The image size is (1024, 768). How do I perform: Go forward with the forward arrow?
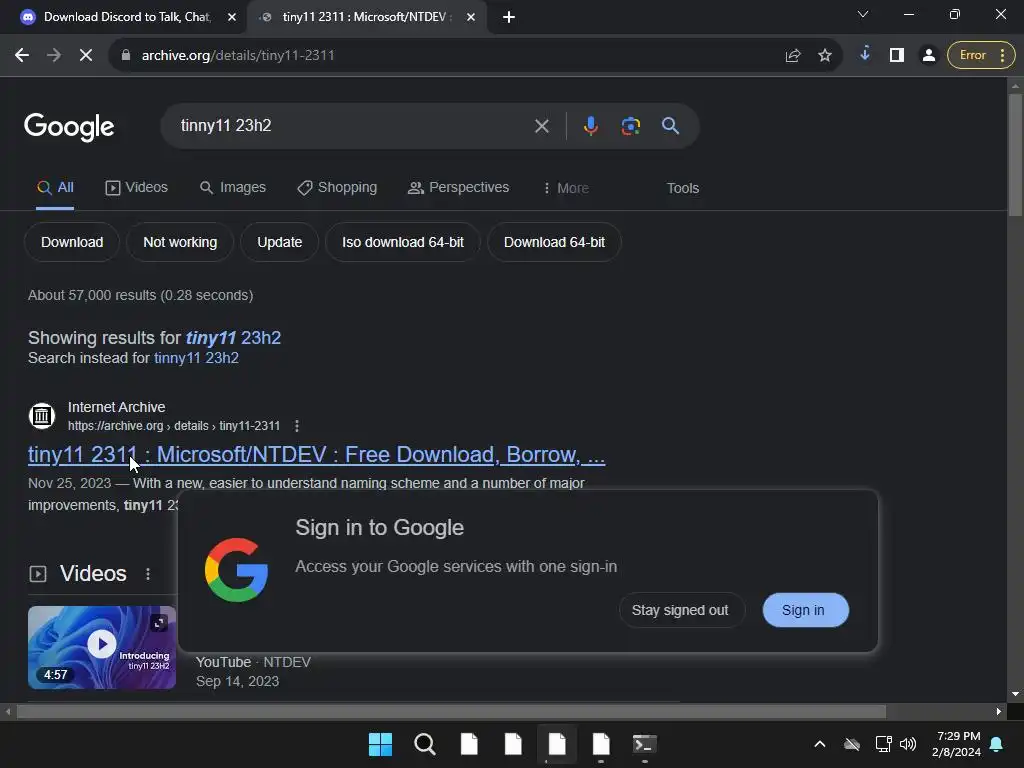click(54, 56)
